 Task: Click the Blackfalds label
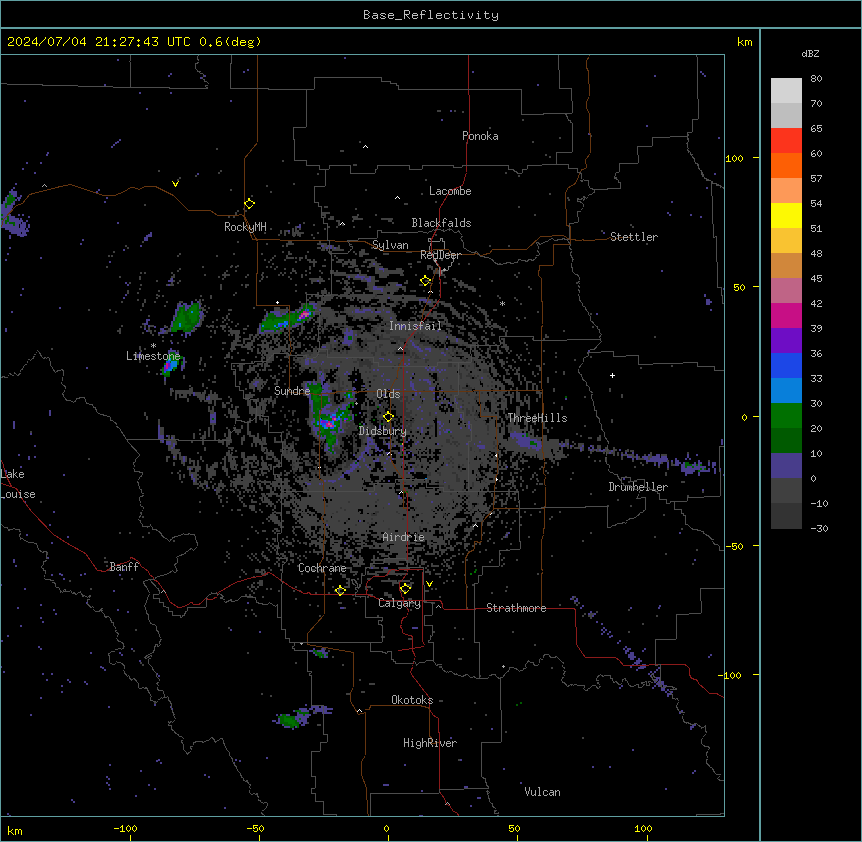[441, 223]
